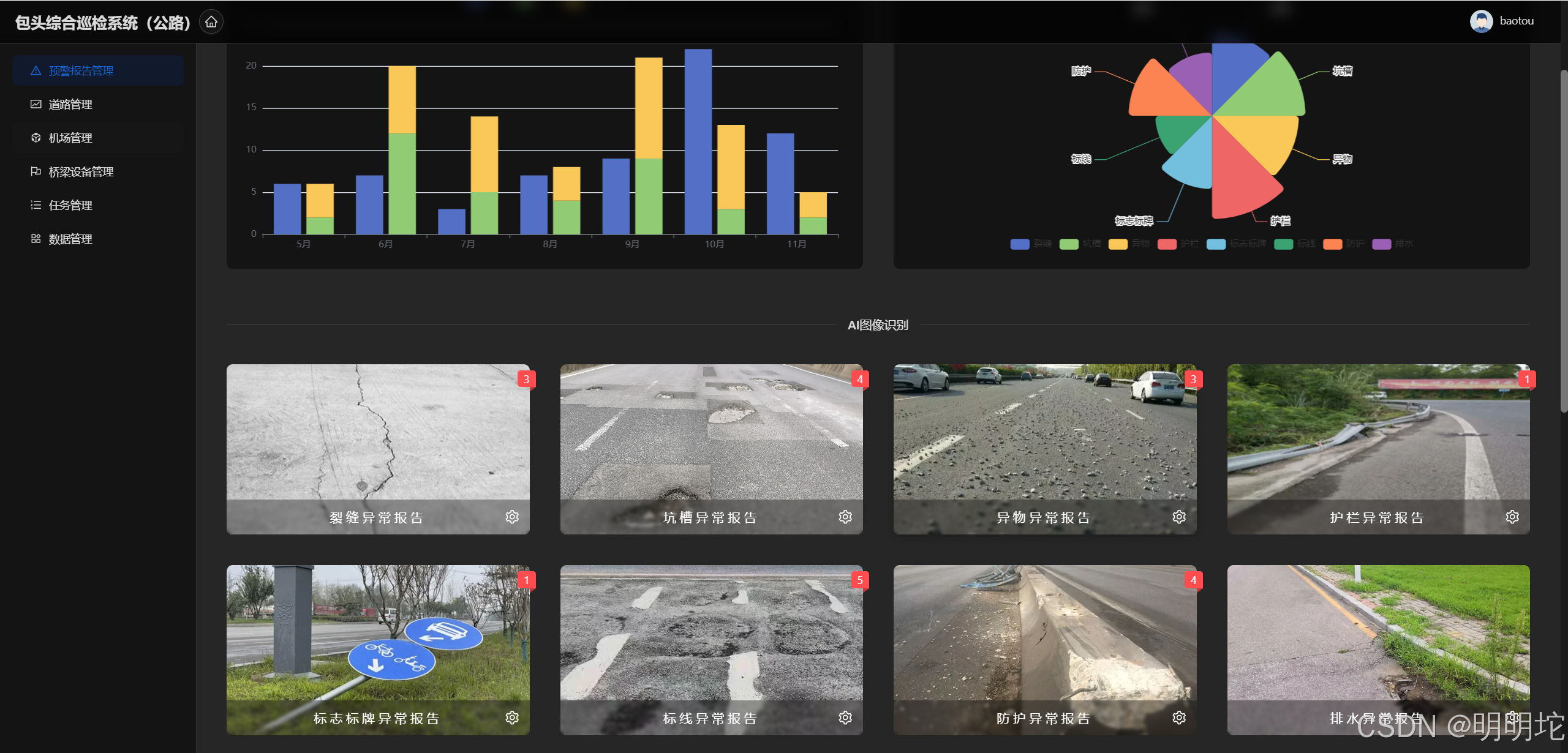
Task: Click the home icon beside the system title
Action: (x=211, y=22)
